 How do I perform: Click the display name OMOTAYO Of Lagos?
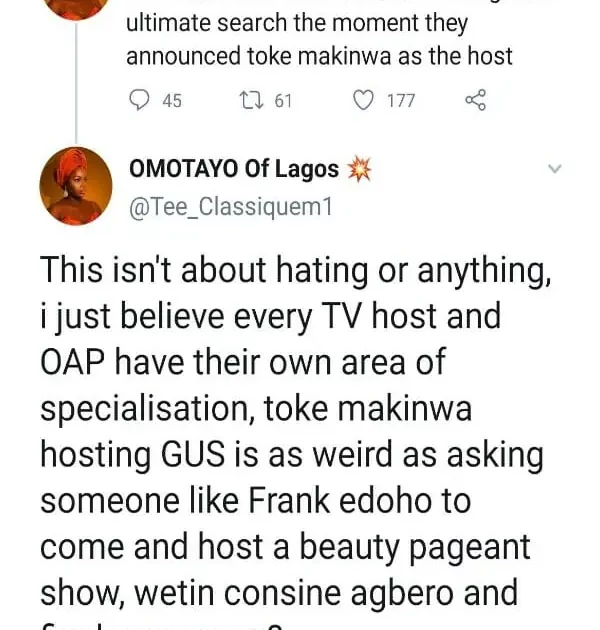point(234,170)
